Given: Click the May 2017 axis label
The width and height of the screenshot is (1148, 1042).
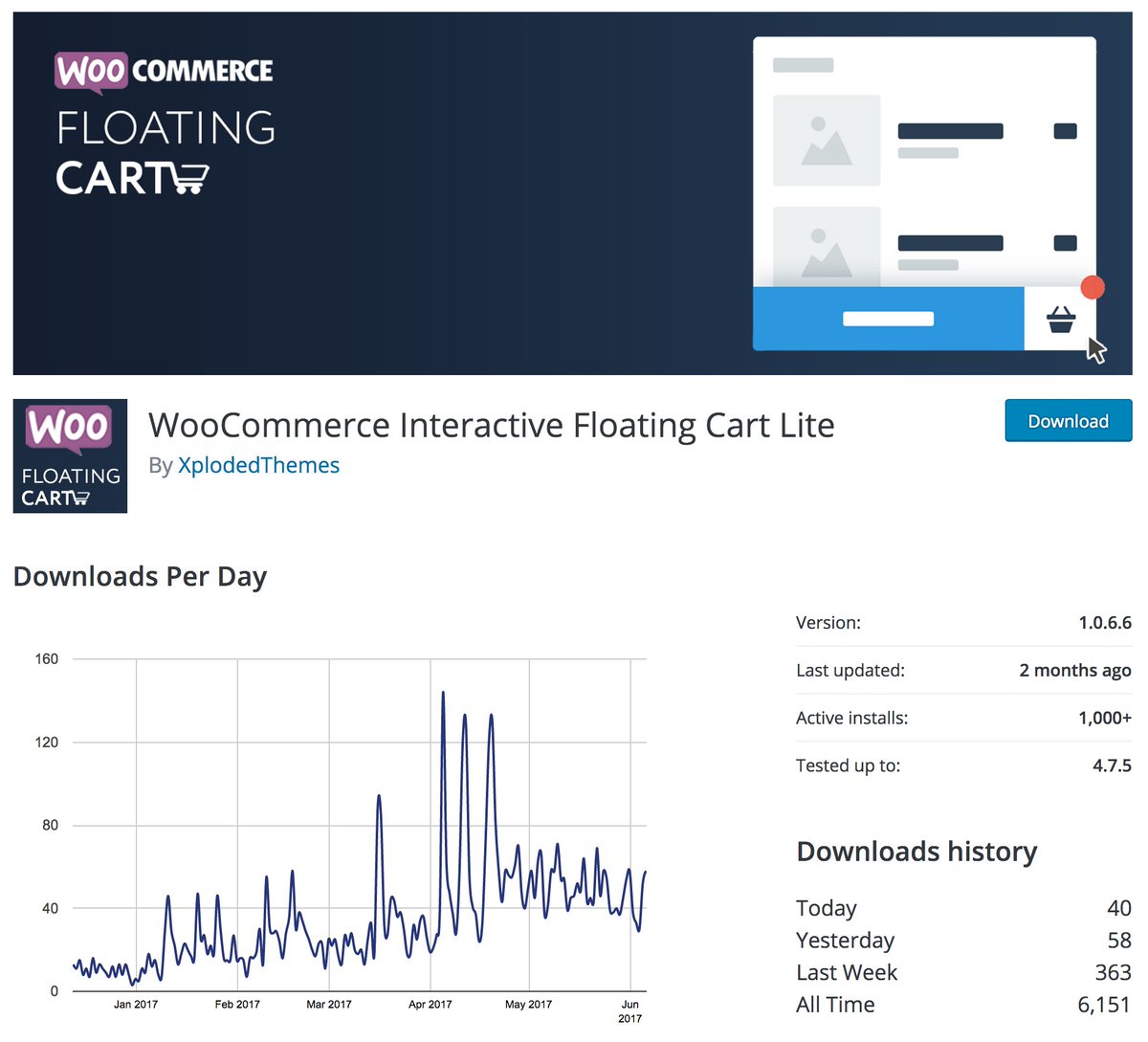Looking at the screenshot, I should [x=529, y=1005].
